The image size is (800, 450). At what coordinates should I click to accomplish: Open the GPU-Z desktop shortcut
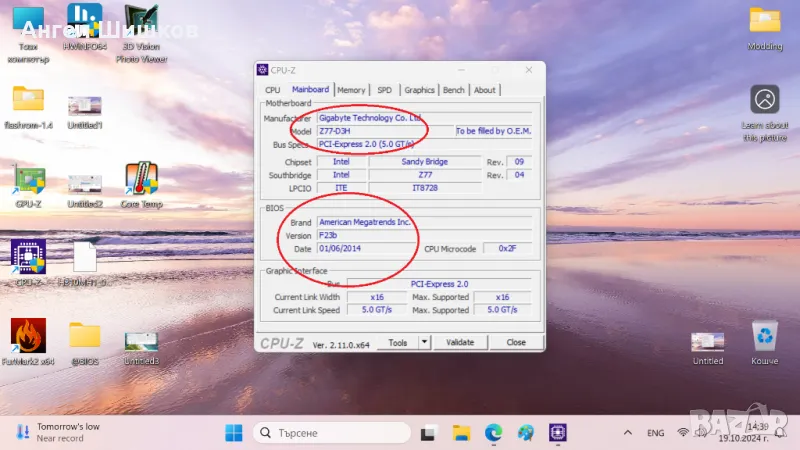(x=28, y=181)
